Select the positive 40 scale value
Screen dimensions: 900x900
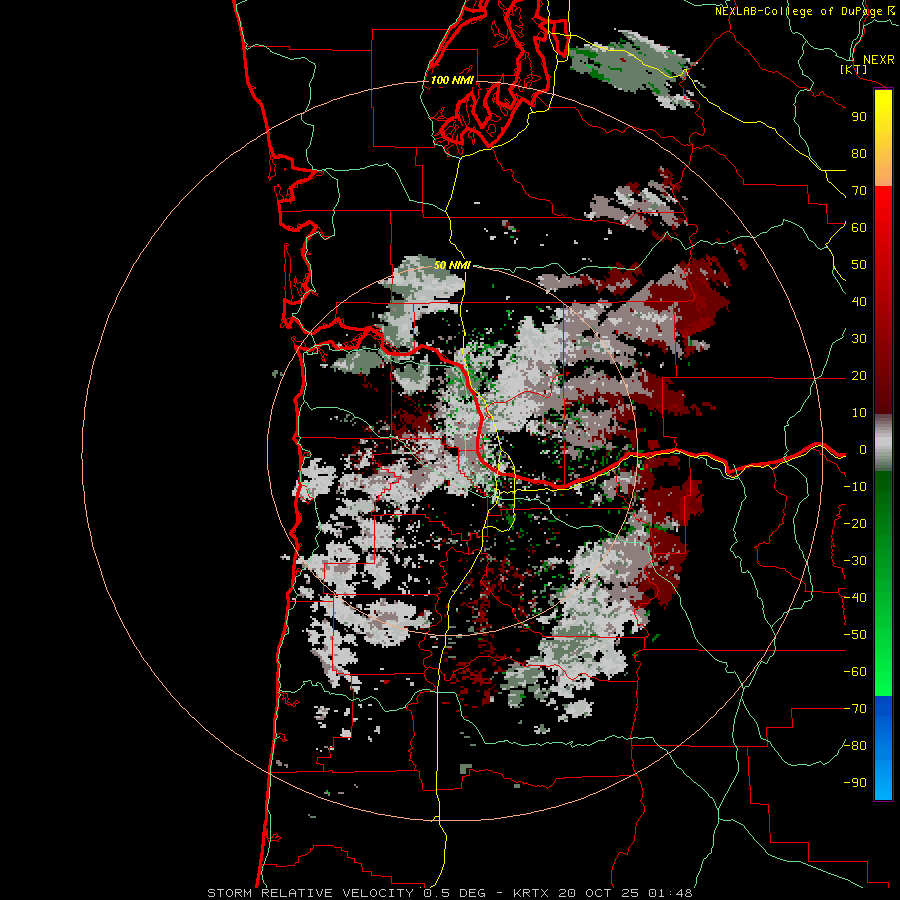(859, 301)
